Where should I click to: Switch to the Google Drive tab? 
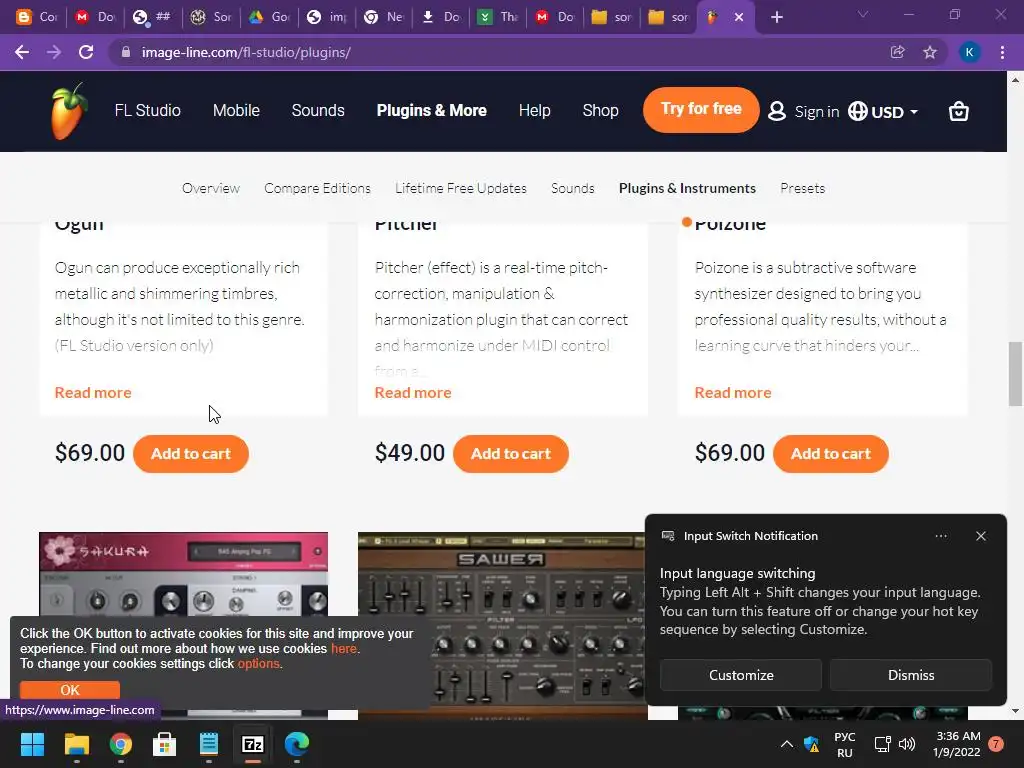(268, 17)
